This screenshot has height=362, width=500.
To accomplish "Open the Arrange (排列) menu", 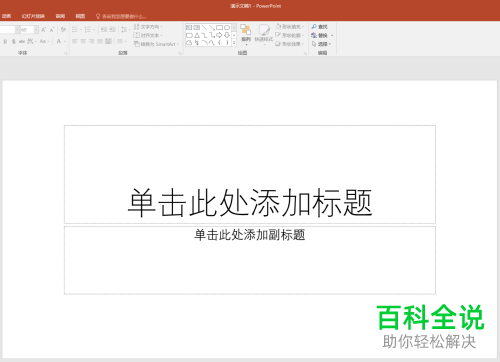I will 246,35.
